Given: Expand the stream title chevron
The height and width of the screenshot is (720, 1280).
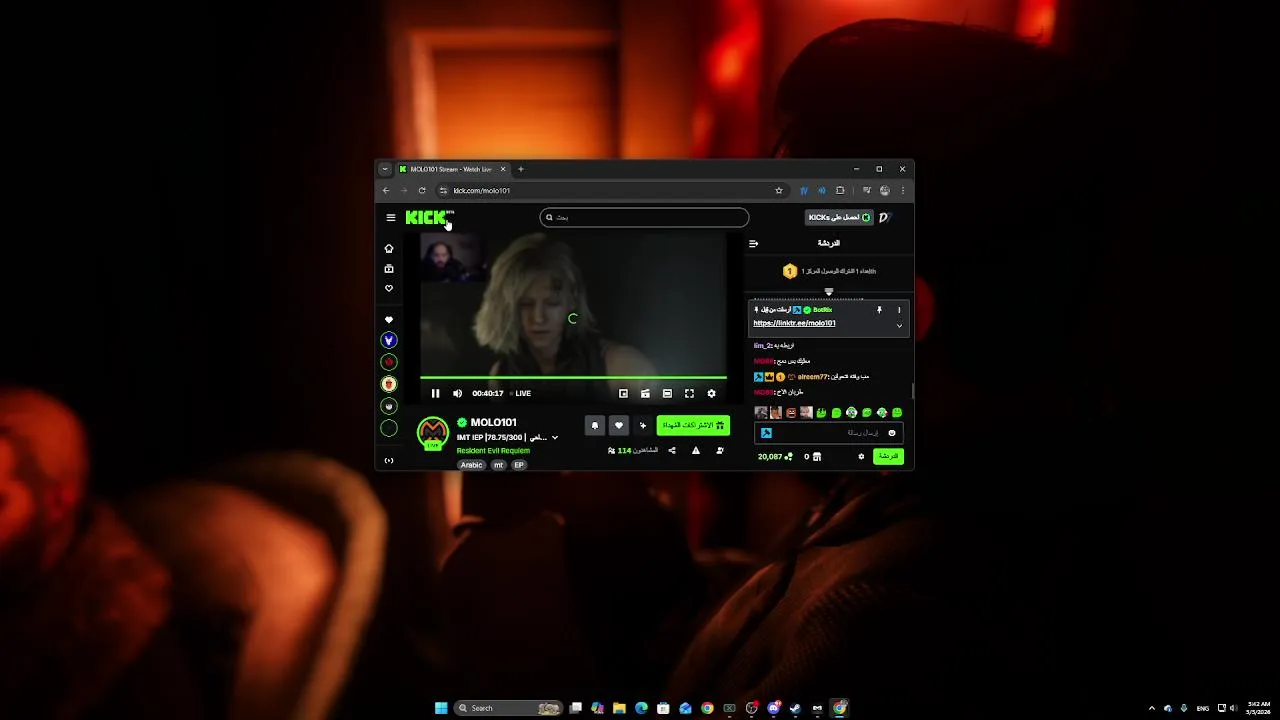Looking at the screenshot, I should click(x=555, y=437).
